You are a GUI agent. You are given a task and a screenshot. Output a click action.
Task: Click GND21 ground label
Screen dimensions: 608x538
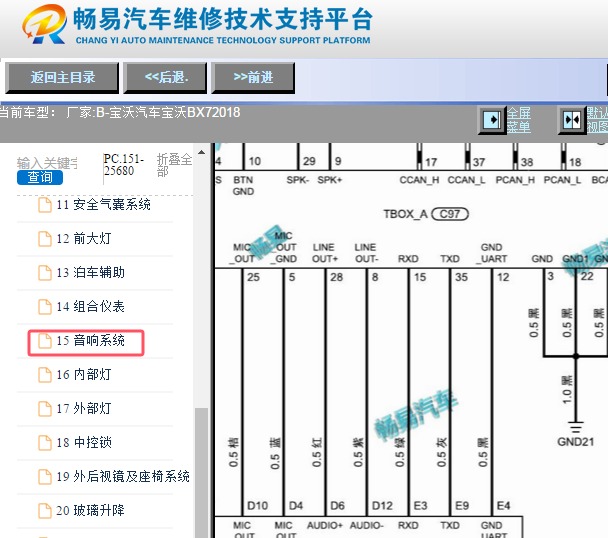[575, 442]
